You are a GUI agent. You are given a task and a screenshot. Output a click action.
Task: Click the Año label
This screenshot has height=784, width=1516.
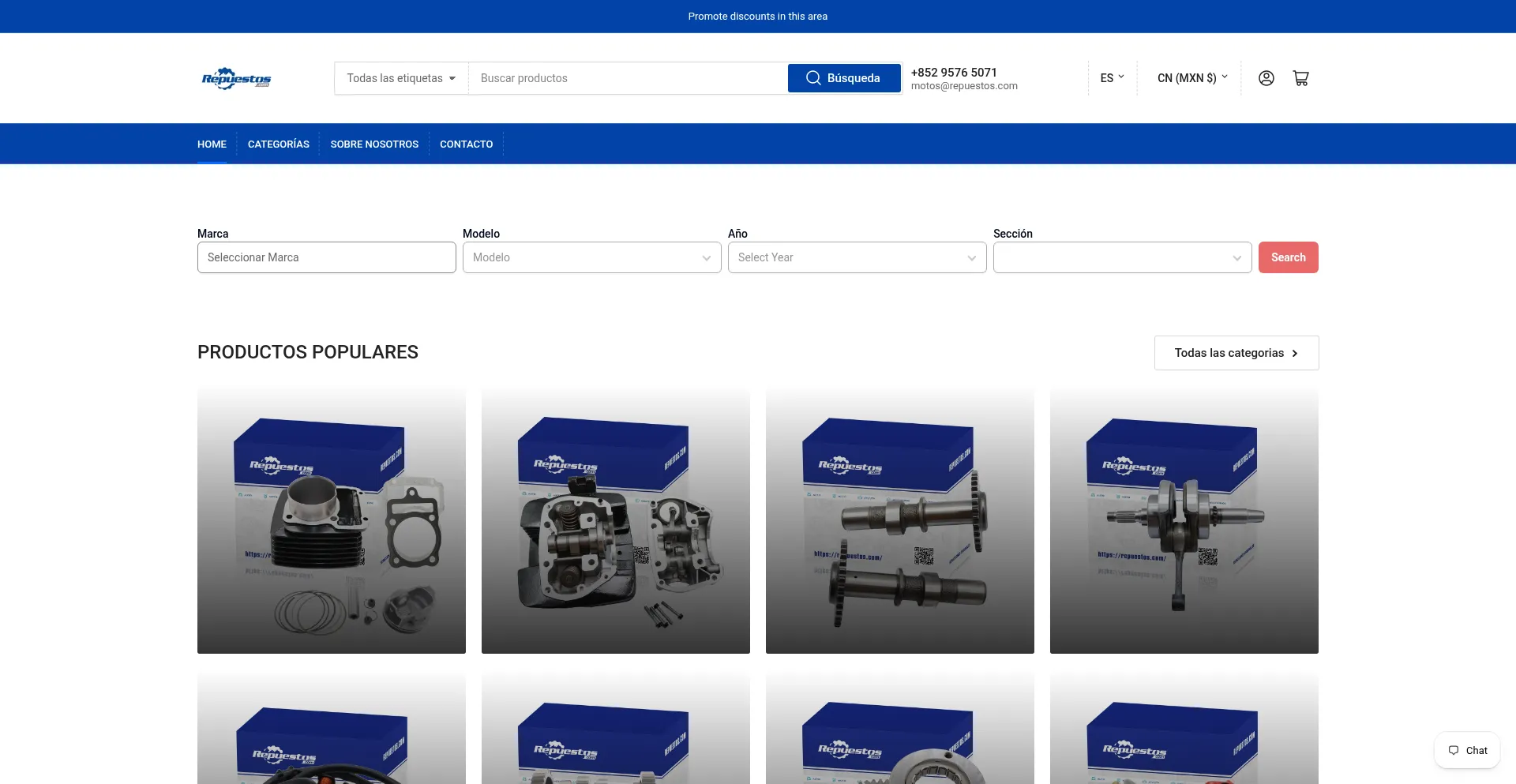pyautogui.click(x=737, y=234)
